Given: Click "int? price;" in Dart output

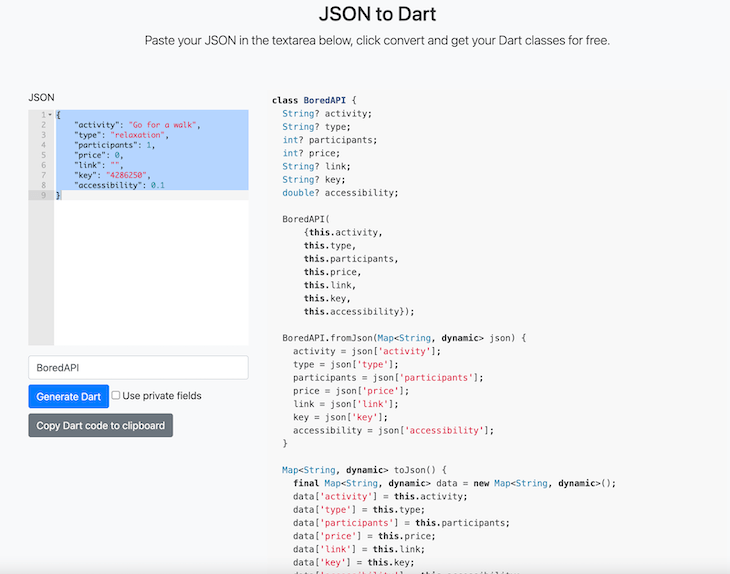Looking at the screenshot, I should click(311, 153).
